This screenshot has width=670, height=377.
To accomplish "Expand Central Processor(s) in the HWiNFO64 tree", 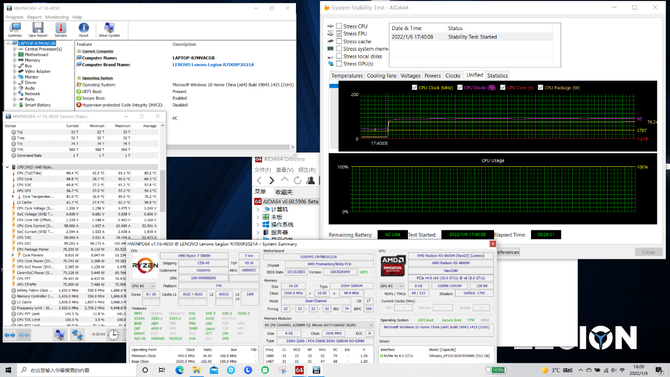I will 15,49.
